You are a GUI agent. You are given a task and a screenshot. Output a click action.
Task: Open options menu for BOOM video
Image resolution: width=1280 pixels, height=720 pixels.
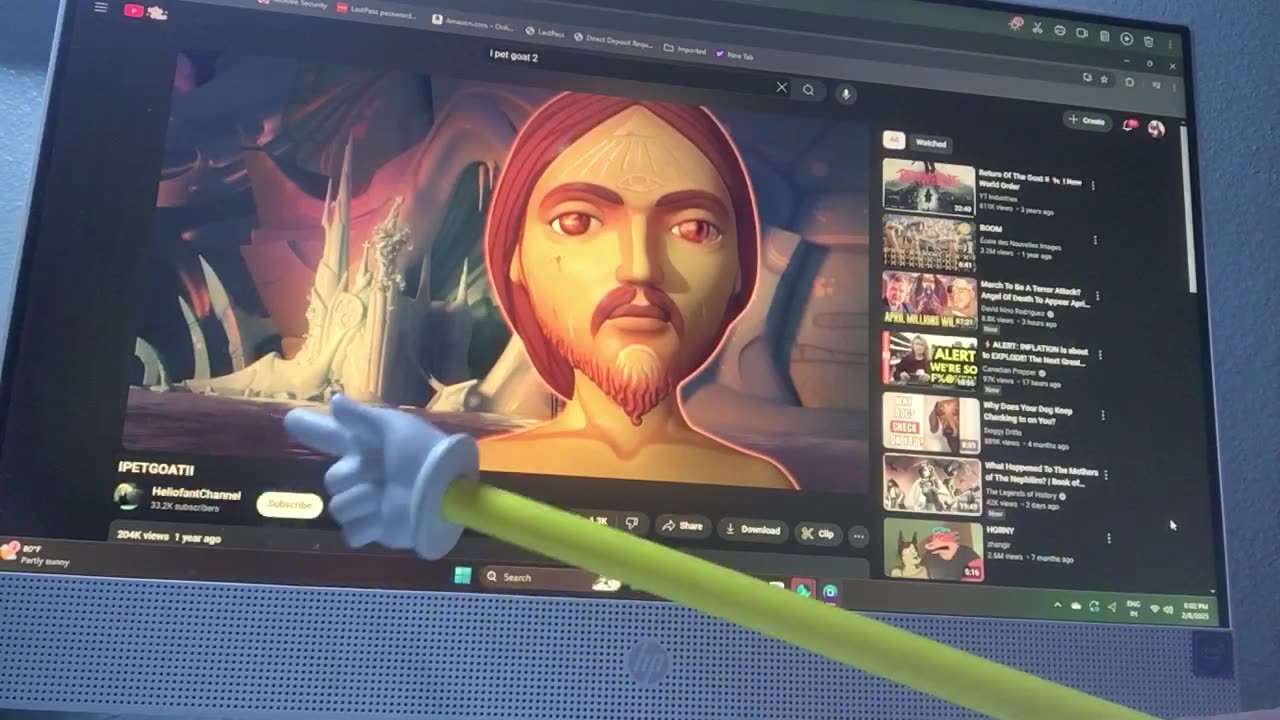pos(1095,240)
